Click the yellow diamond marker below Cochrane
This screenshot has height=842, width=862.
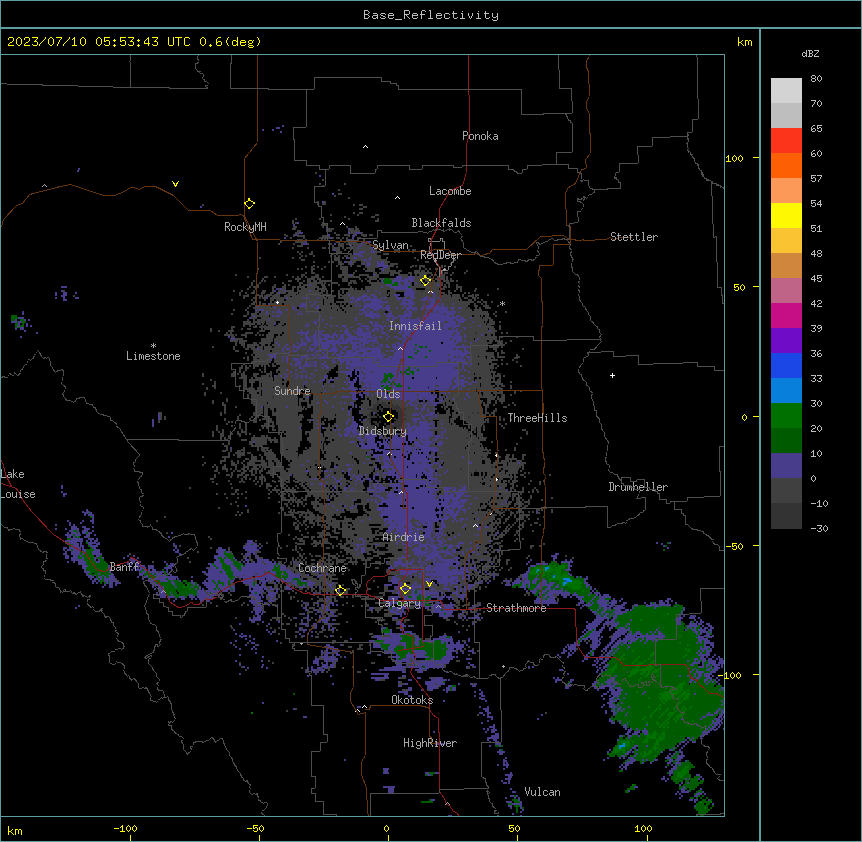340,590
